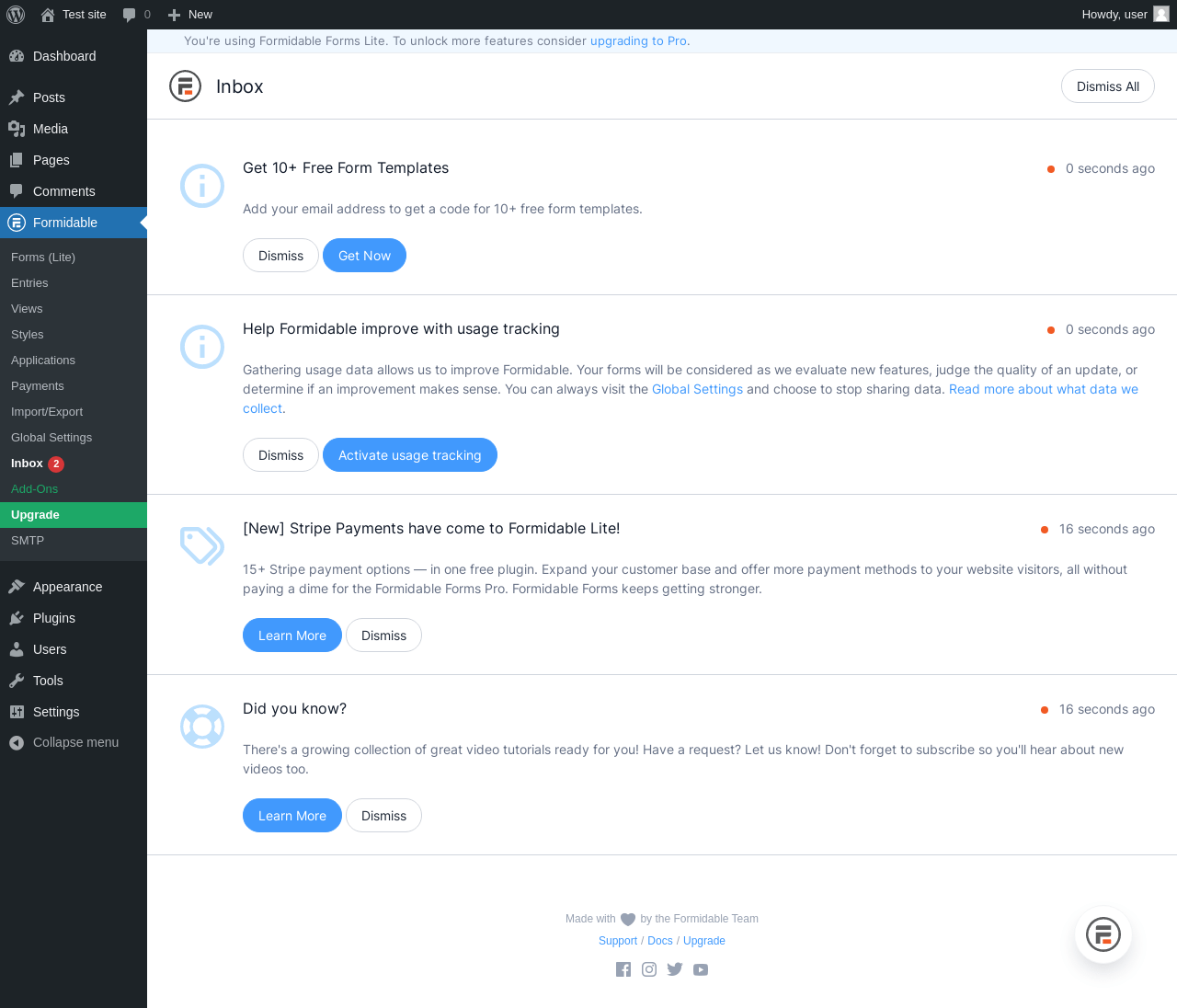Open the Upgrade footer link
This screenshot has height=1008, width=1177.
point(704,941)
